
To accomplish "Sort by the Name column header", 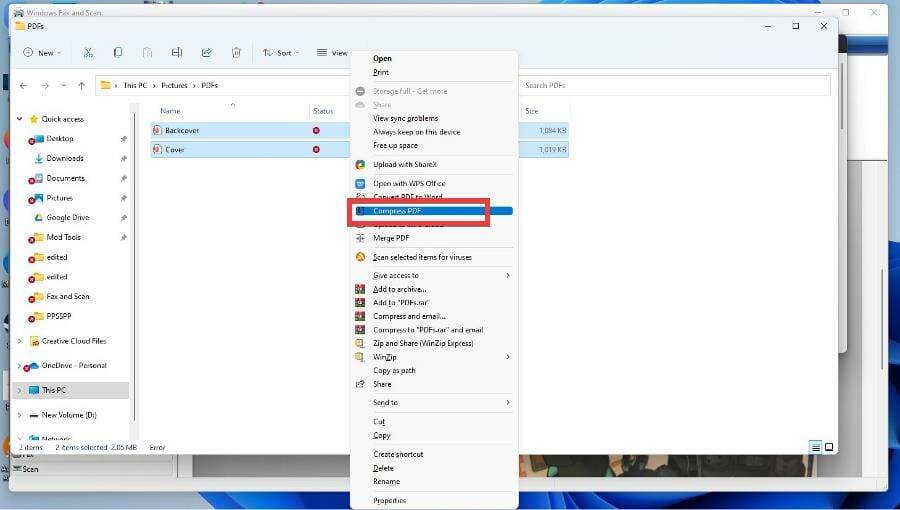I will [170, 111].
